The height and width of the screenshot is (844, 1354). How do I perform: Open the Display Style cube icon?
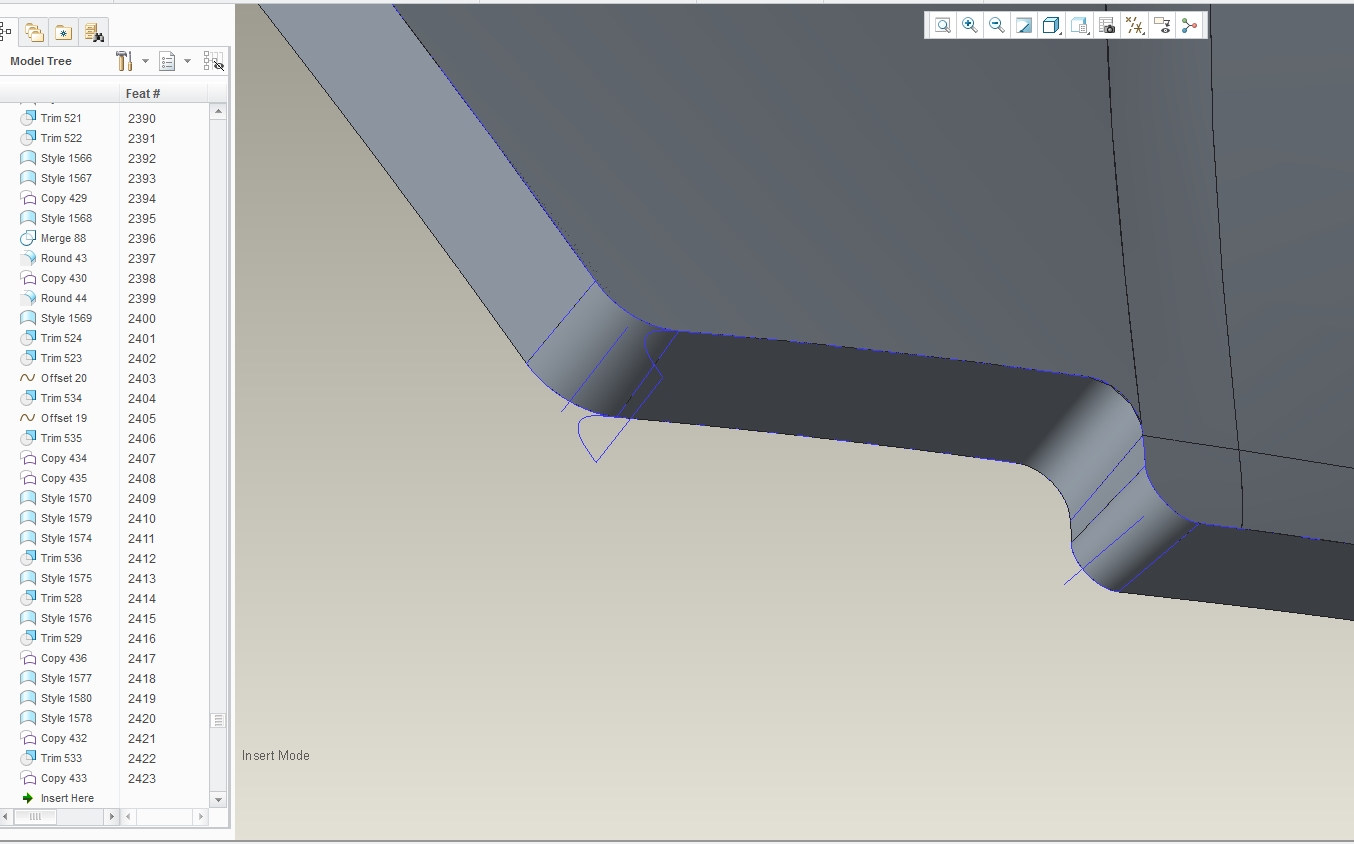(1051, 26)
